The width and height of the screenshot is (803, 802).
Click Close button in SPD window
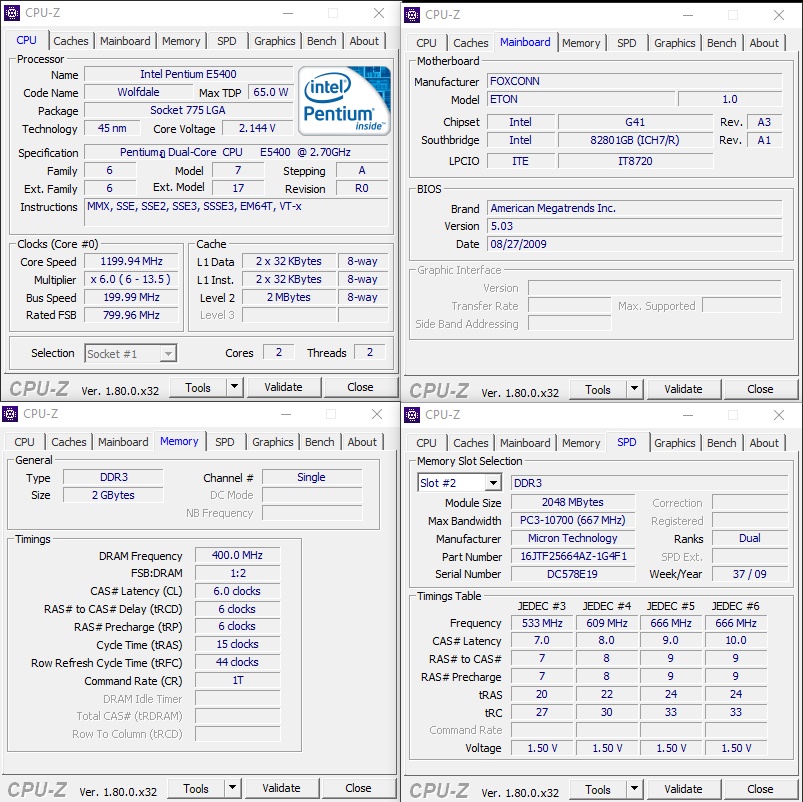click(x=760, y=789)
